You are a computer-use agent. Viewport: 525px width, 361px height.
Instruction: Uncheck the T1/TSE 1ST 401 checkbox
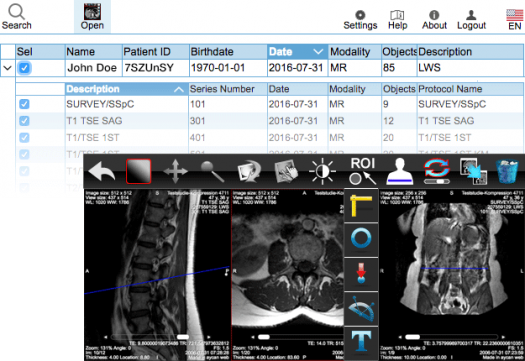24,138
